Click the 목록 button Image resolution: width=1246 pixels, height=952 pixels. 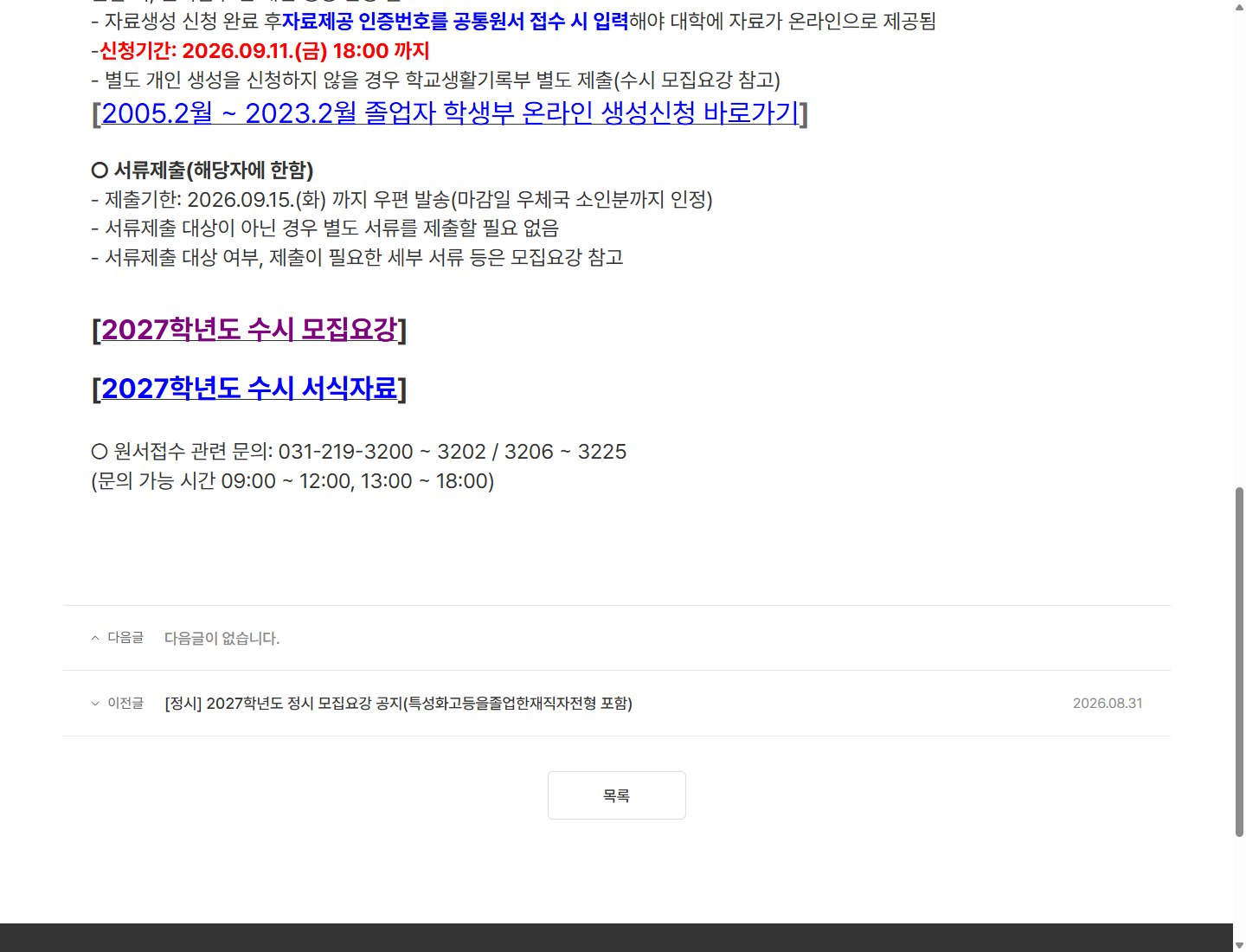(617, 795)
